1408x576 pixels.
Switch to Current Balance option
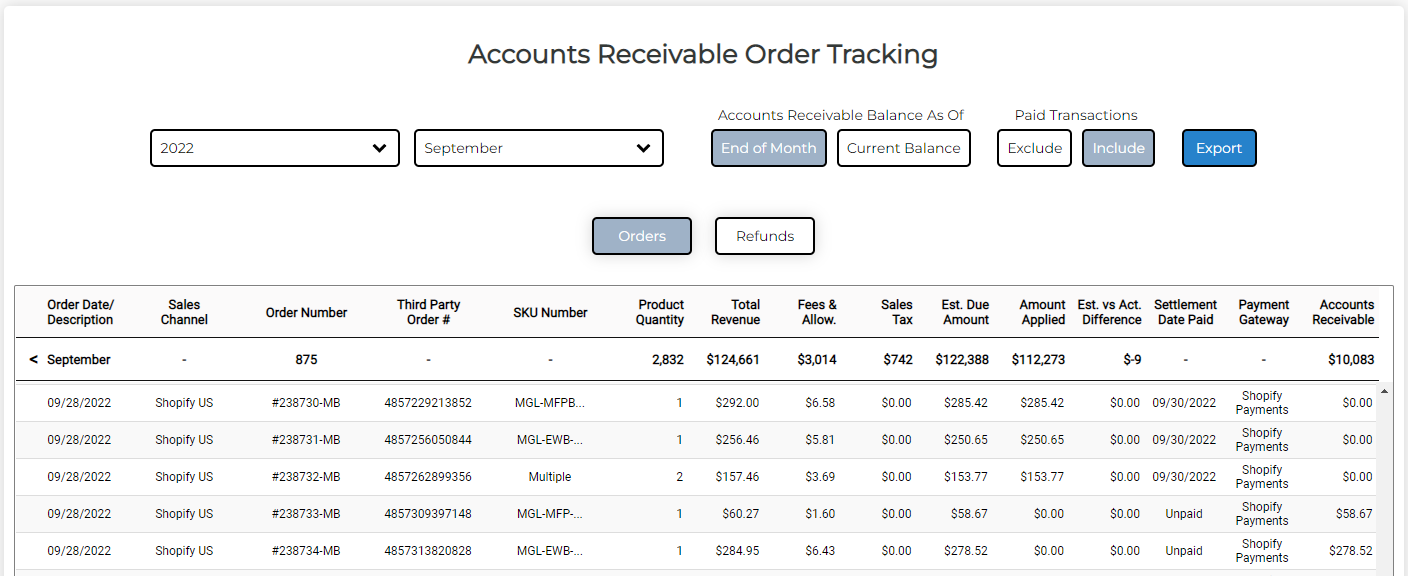click(x=904, y=148)
